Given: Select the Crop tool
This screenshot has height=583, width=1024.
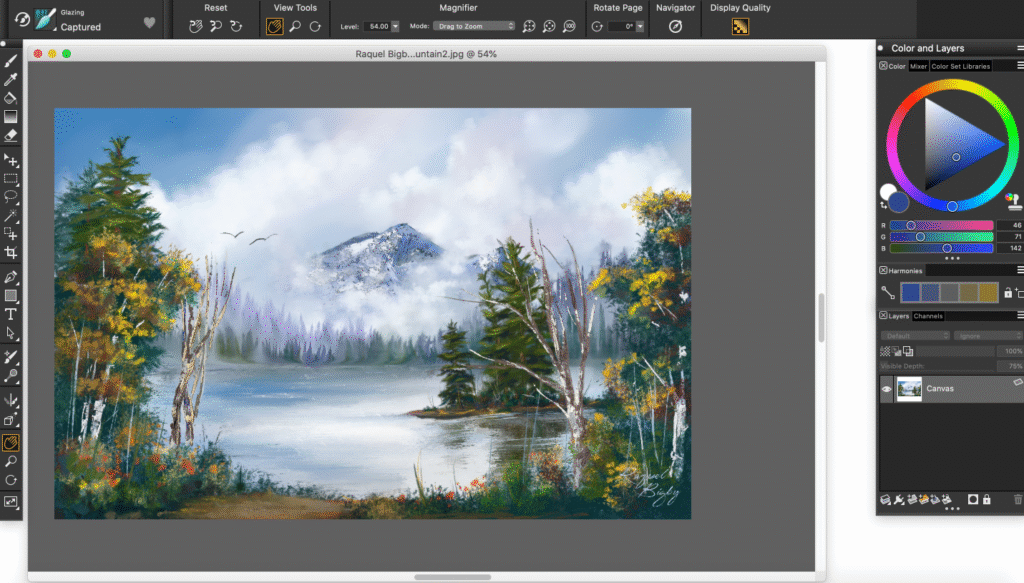Looking at the screenshot, I should click(10, 252).
